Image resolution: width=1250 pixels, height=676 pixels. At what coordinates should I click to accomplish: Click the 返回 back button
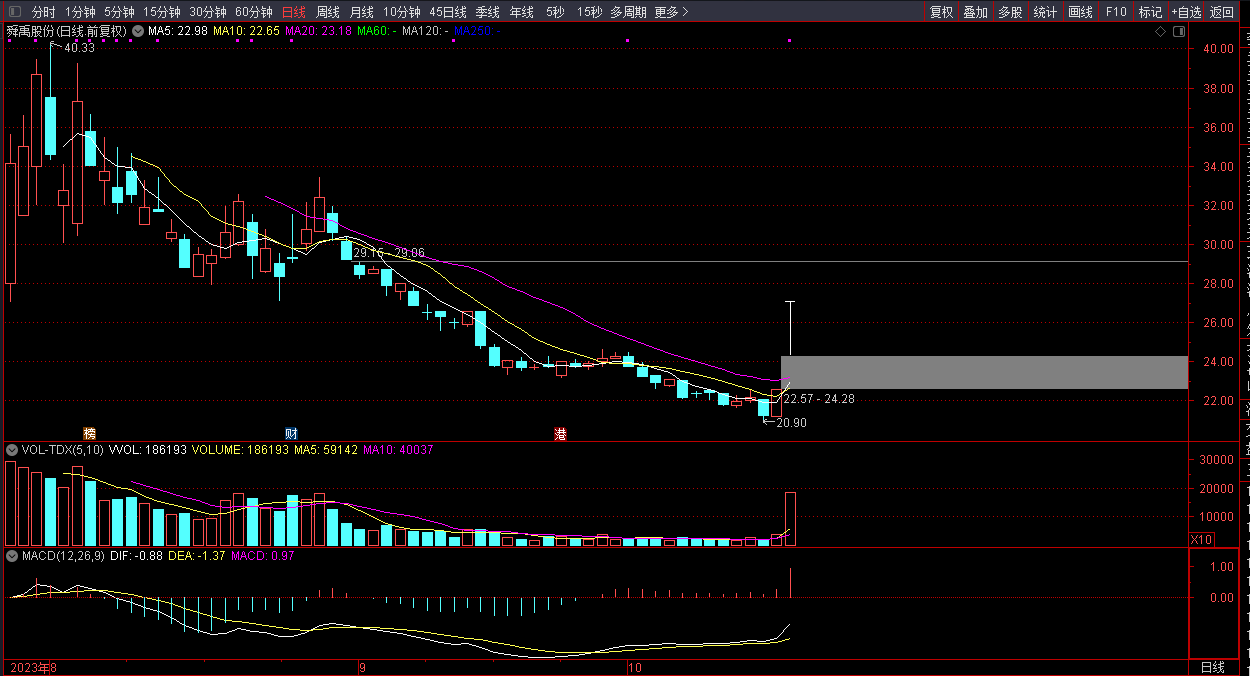1222,13
